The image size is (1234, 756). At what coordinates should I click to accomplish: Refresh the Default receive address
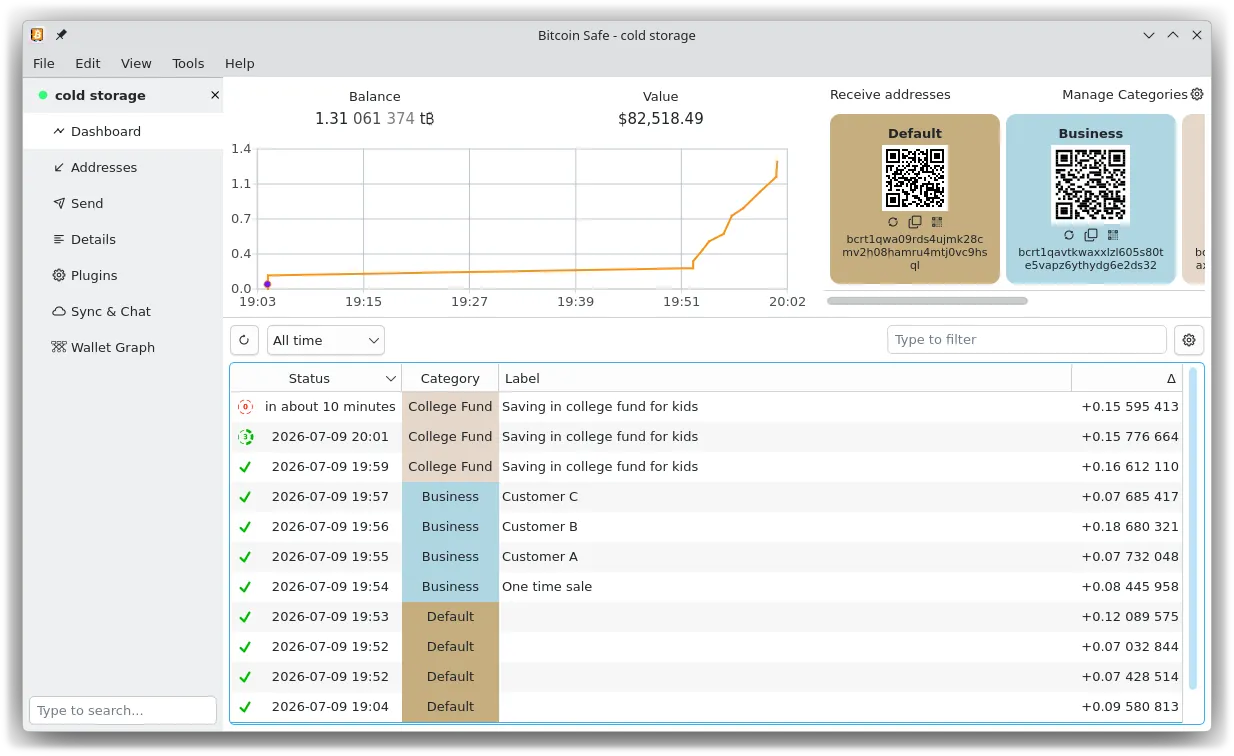893,222
